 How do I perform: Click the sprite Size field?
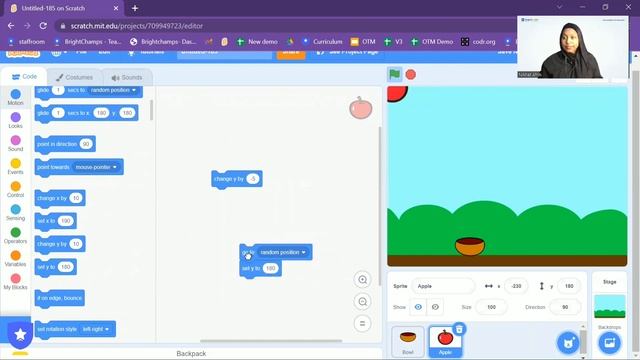coord(491,307)
